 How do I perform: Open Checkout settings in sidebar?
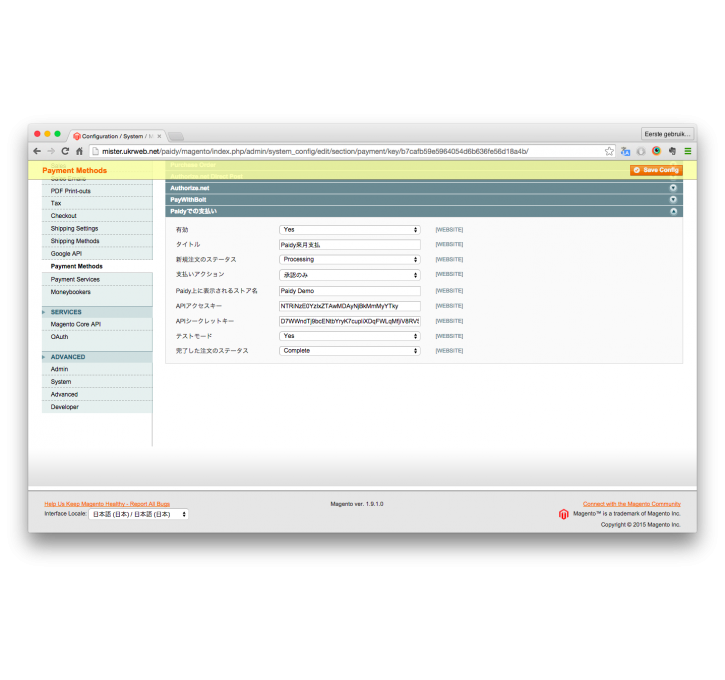point(97,216)
